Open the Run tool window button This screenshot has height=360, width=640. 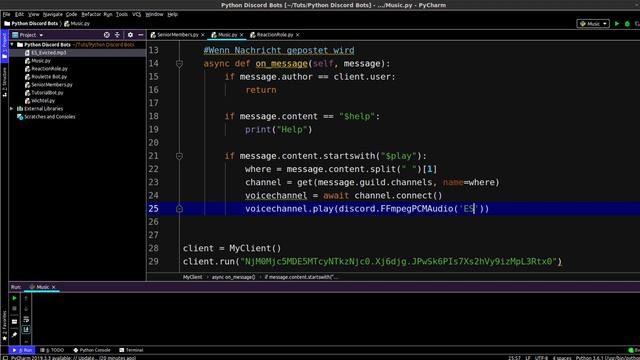22,350
